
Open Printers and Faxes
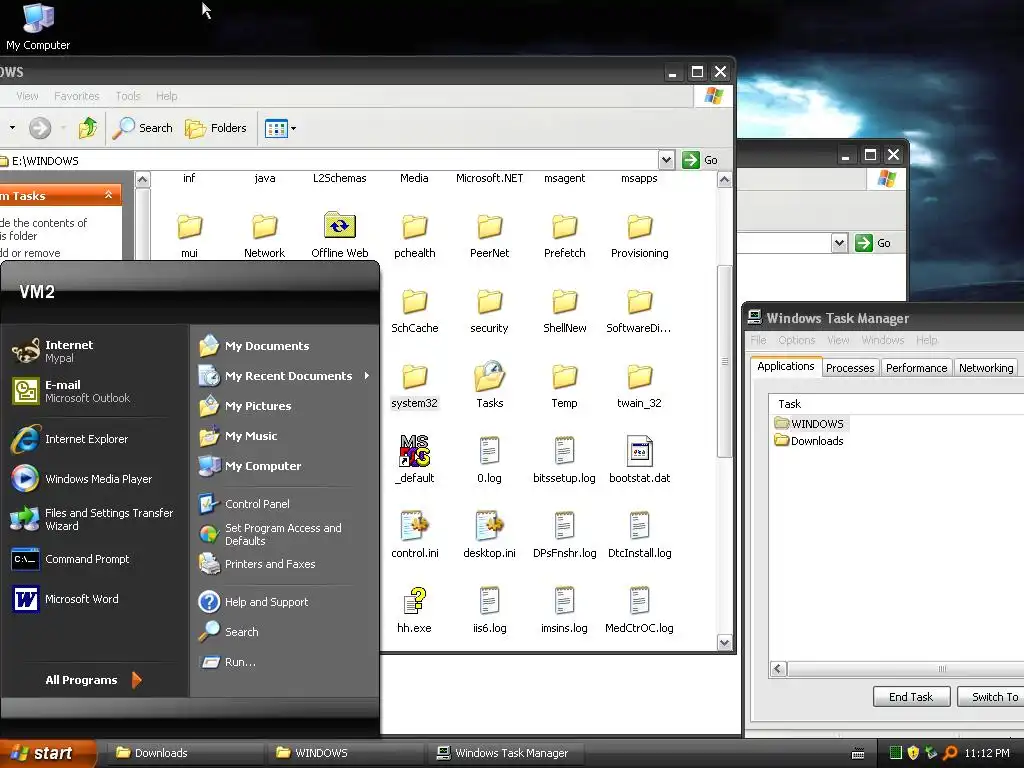257,564
